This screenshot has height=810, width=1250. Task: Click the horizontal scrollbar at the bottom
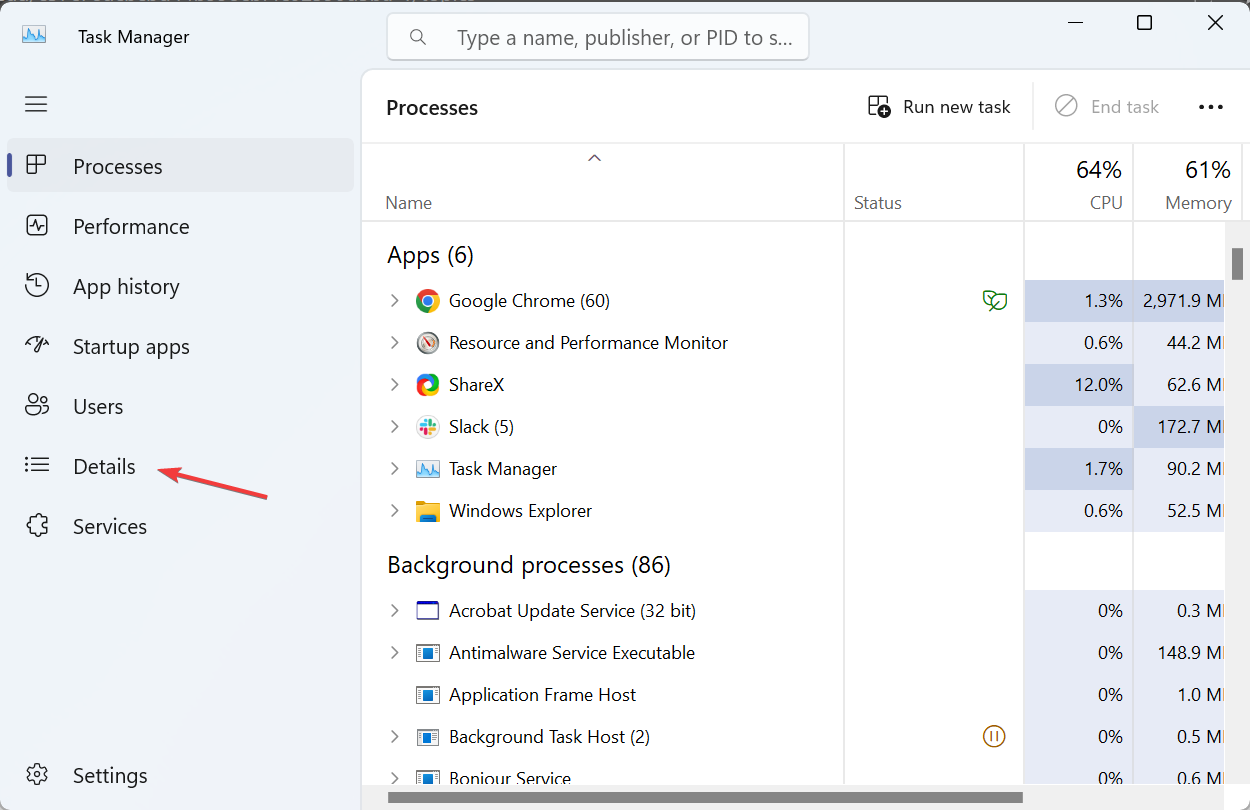pos(705,797)
